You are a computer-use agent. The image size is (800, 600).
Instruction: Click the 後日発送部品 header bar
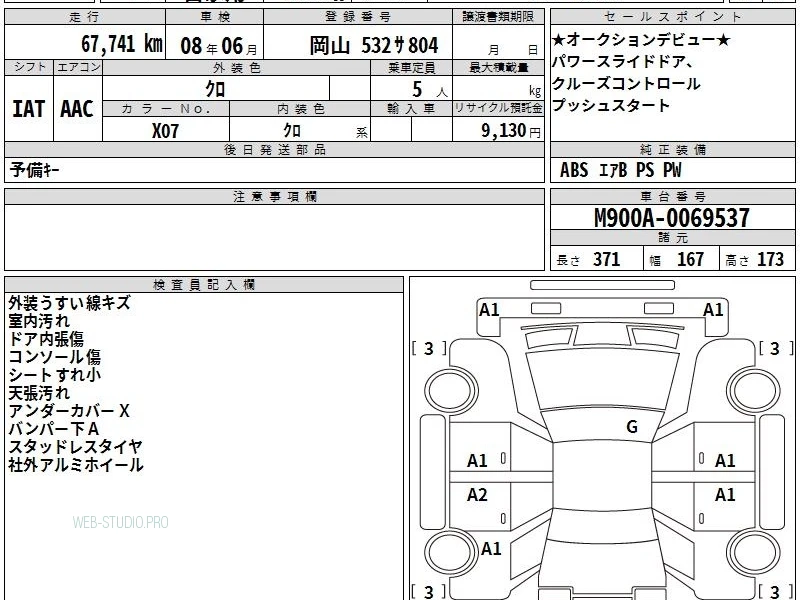click(x=274, y=149)
